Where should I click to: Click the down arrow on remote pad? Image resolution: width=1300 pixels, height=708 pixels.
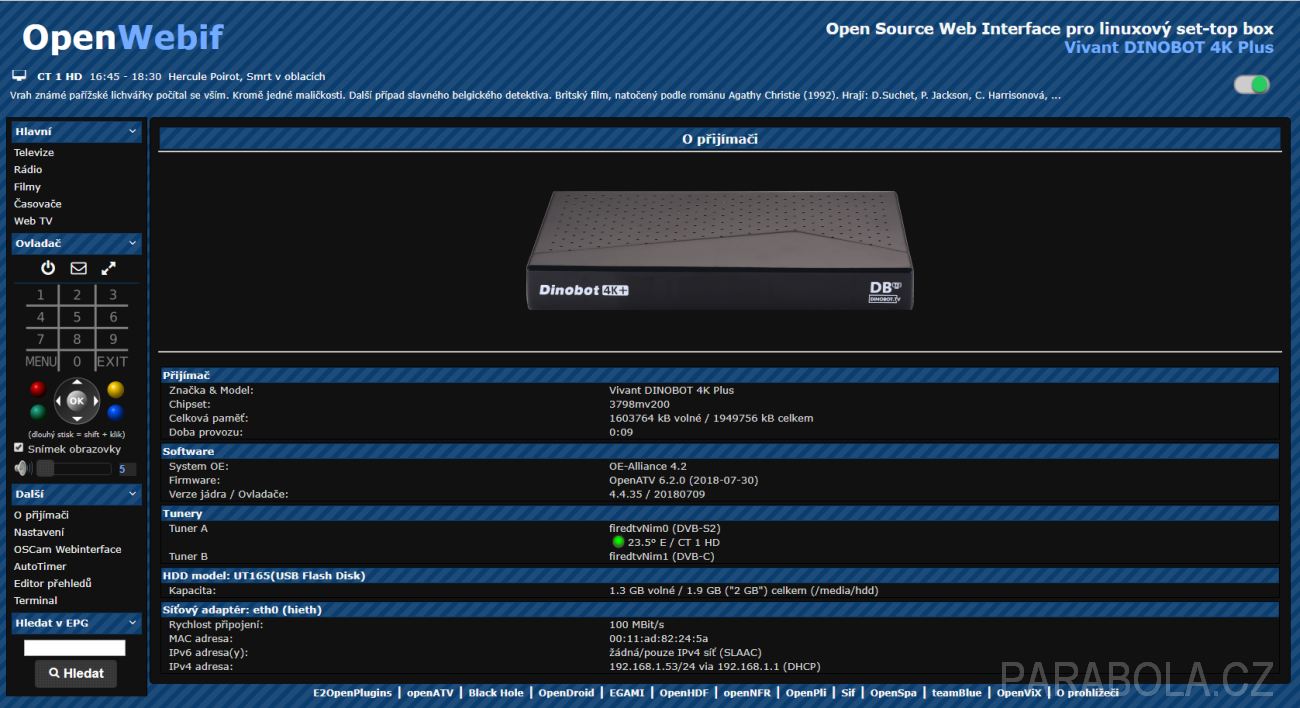[77, 417]
